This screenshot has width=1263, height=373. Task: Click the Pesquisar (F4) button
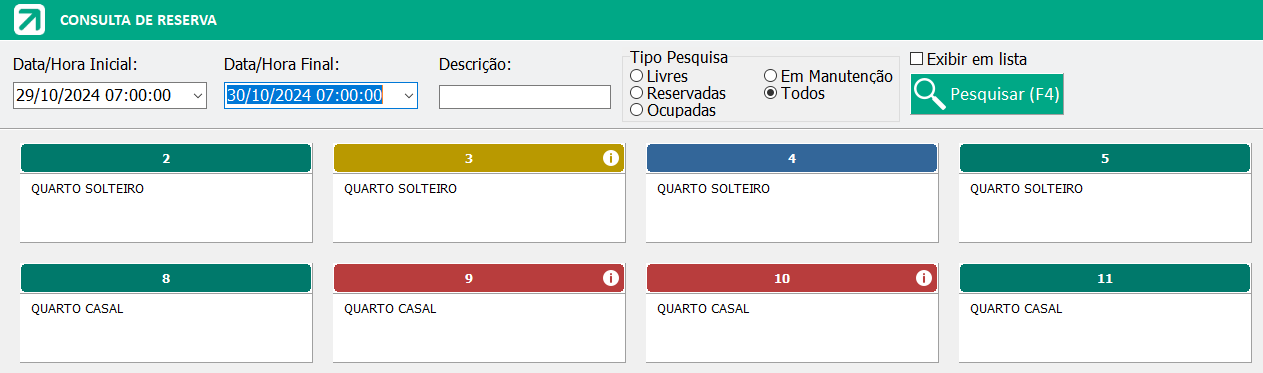pos(987,94)
